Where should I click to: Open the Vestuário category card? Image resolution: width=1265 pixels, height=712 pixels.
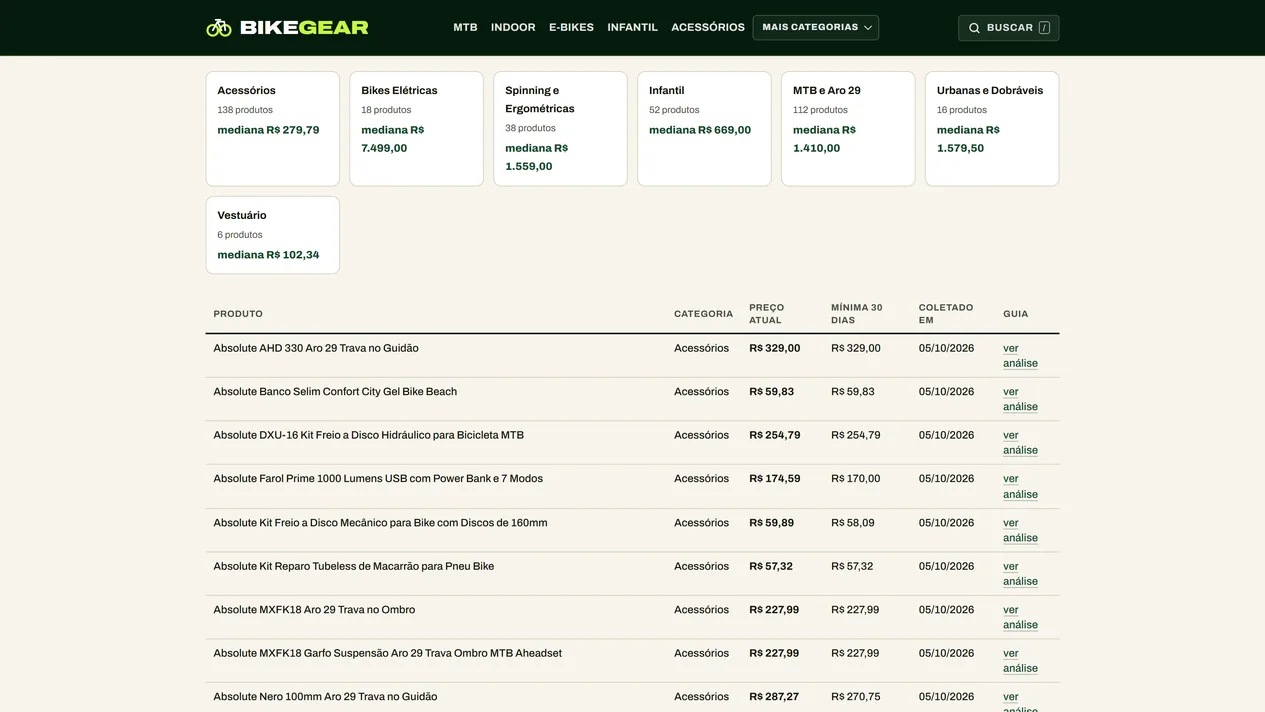tap(273, 235)
